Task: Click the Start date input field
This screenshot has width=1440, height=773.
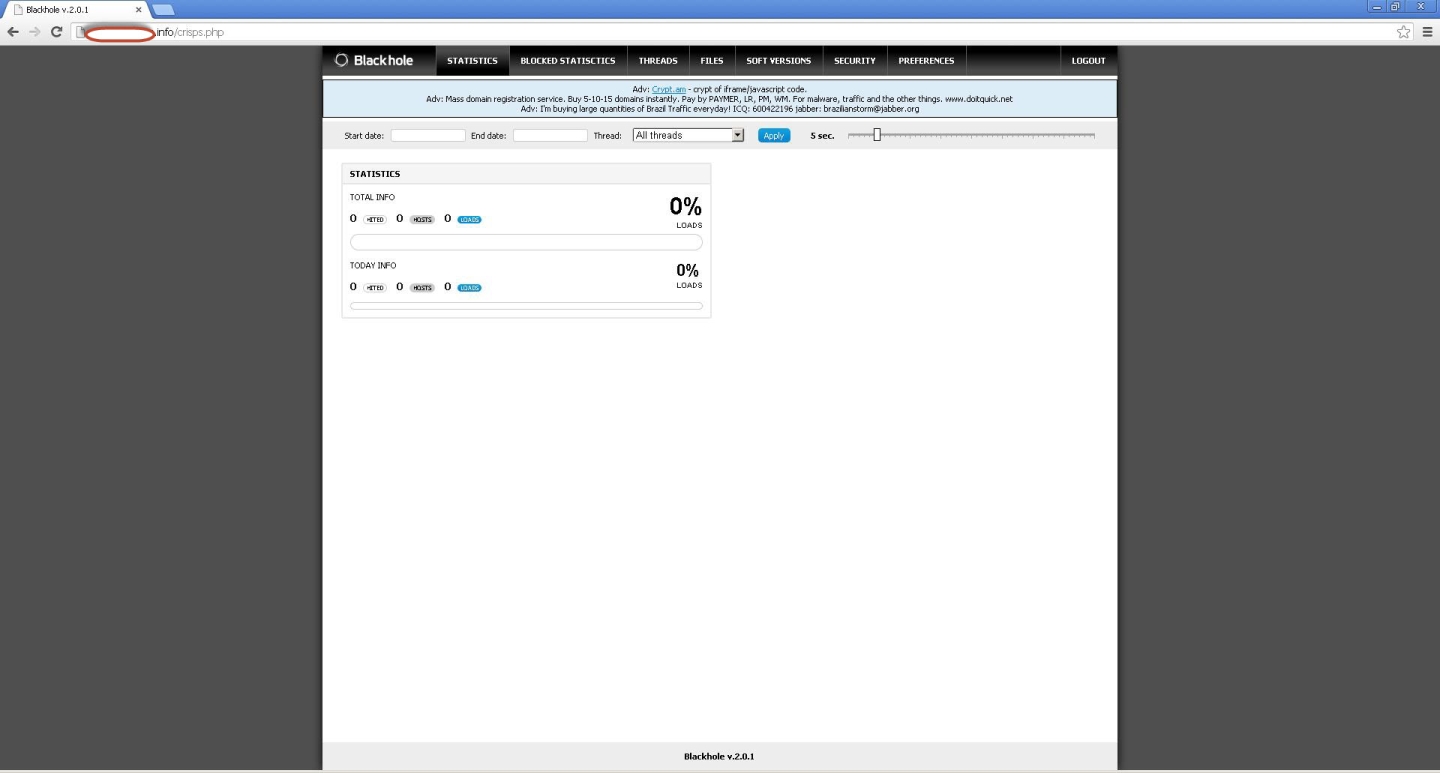Action: click(428, 135)
